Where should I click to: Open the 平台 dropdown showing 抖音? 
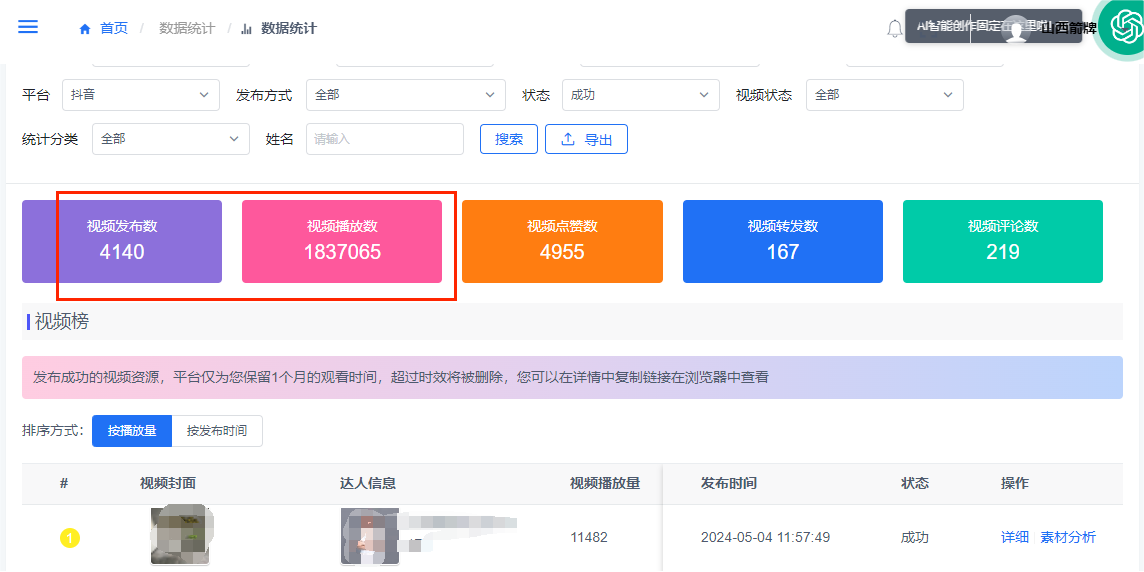tap(141, 95)
